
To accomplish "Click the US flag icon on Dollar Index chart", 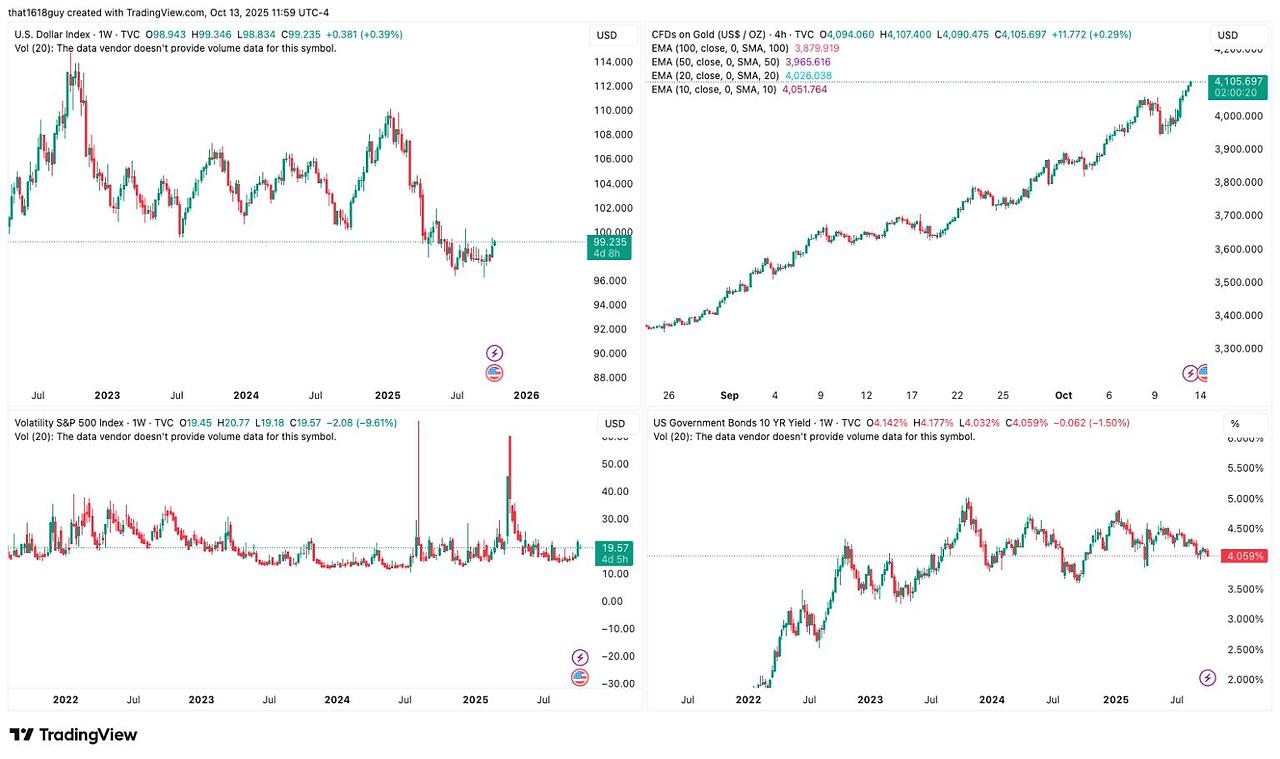I will click(494, 373).
